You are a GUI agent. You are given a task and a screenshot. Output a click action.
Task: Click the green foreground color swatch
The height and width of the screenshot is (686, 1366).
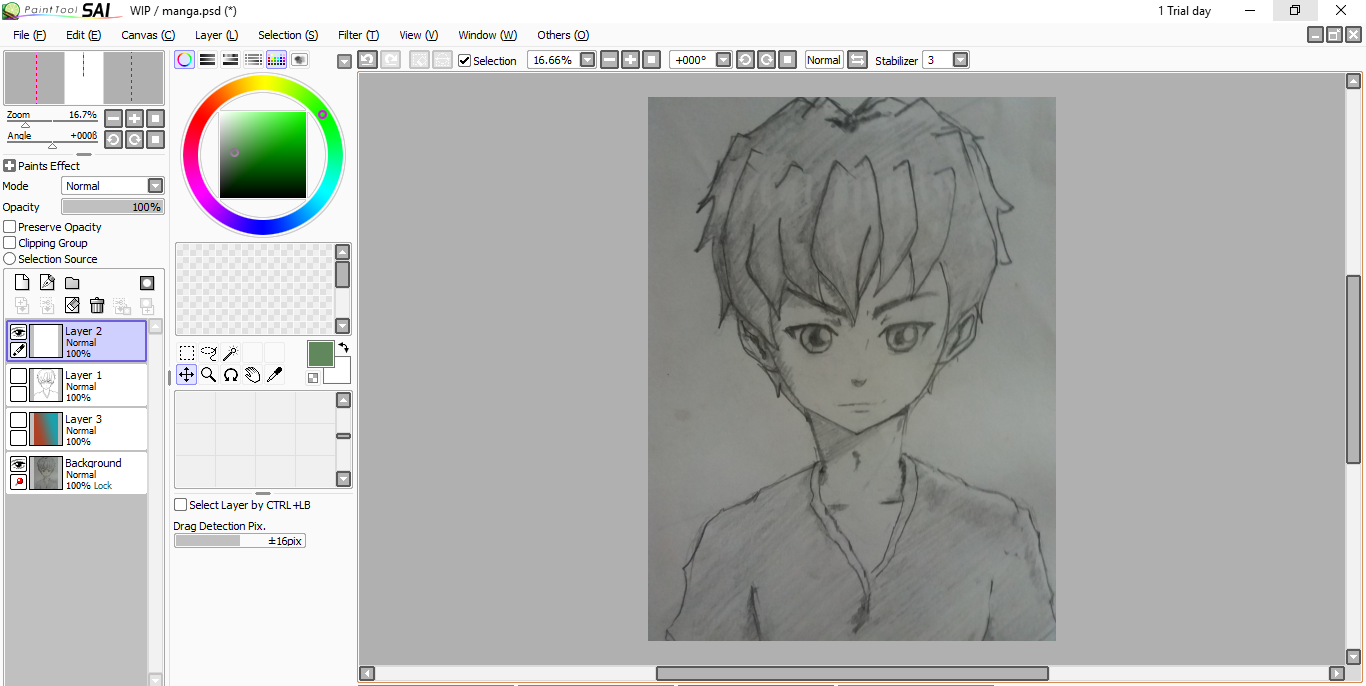320,353
